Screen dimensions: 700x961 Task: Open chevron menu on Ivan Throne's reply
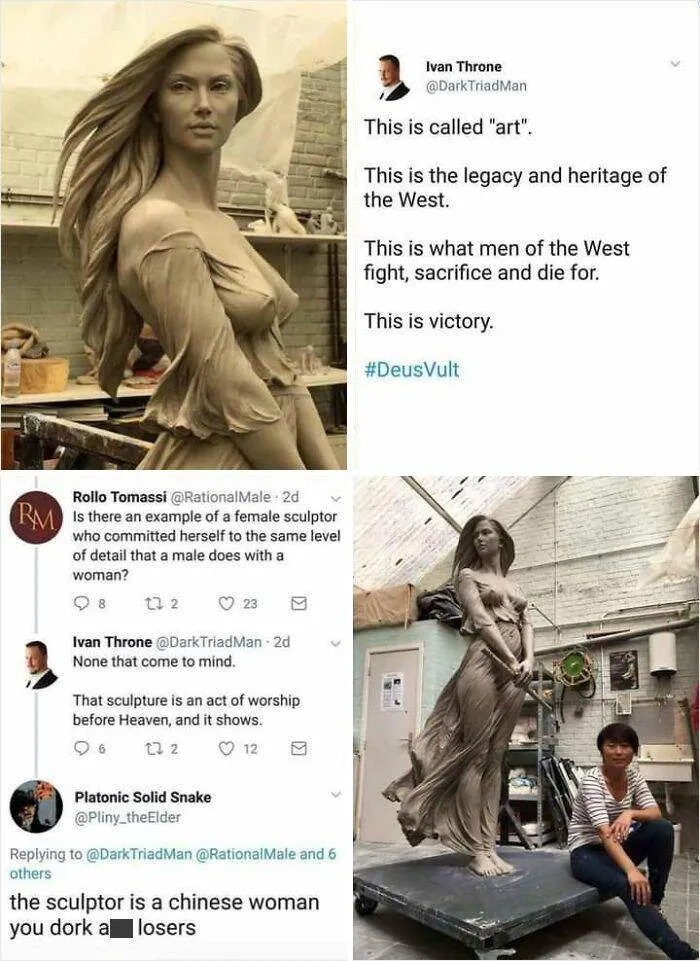click(x=335, y=644)
